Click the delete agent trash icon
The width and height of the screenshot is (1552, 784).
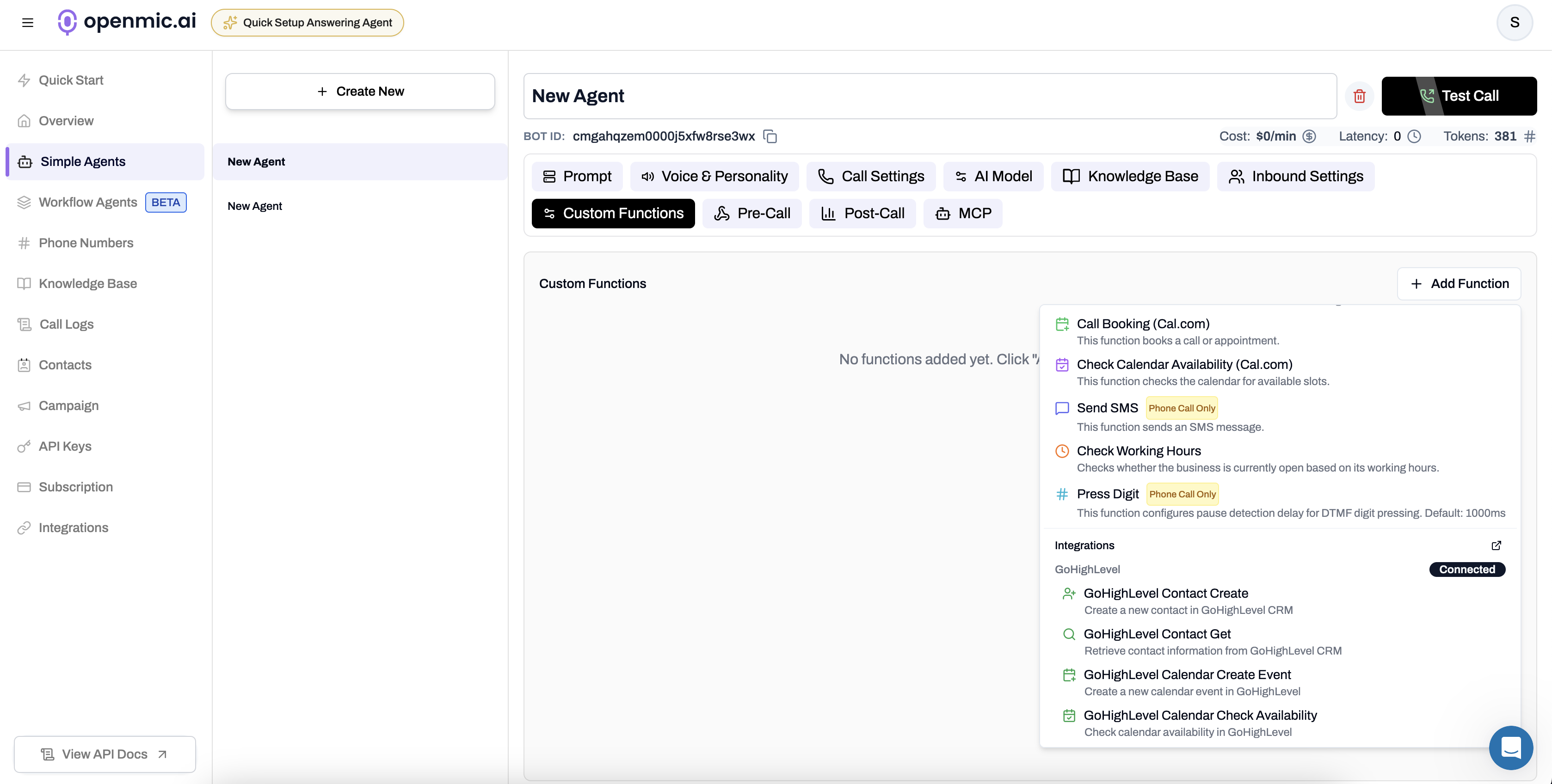click(x=1359, y=96)
